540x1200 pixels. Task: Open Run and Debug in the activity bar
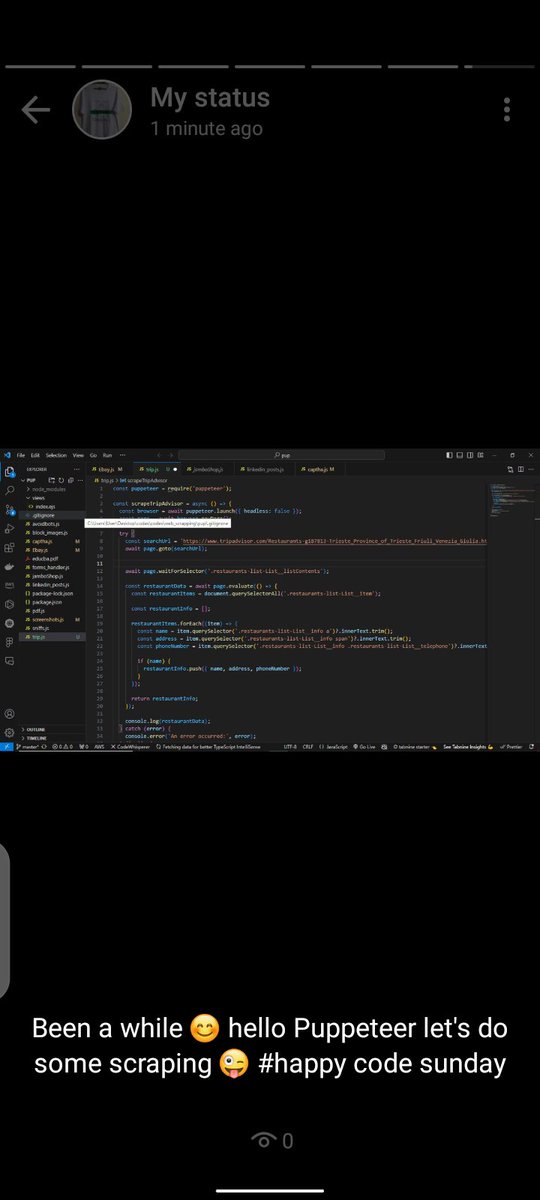pyautogui.click(x=9, y=528)
